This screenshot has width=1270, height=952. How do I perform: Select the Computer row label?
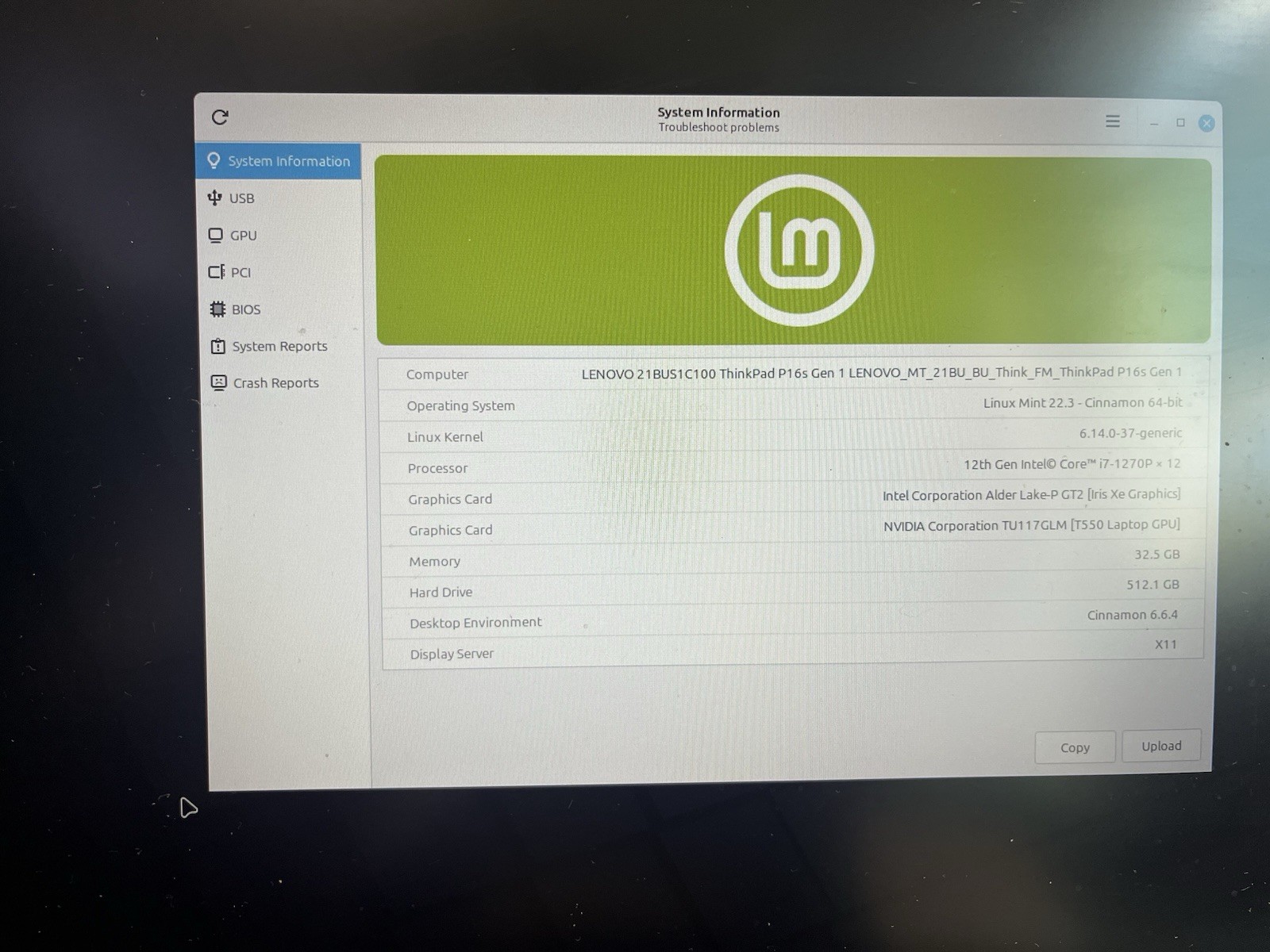(x=437, y=374)
